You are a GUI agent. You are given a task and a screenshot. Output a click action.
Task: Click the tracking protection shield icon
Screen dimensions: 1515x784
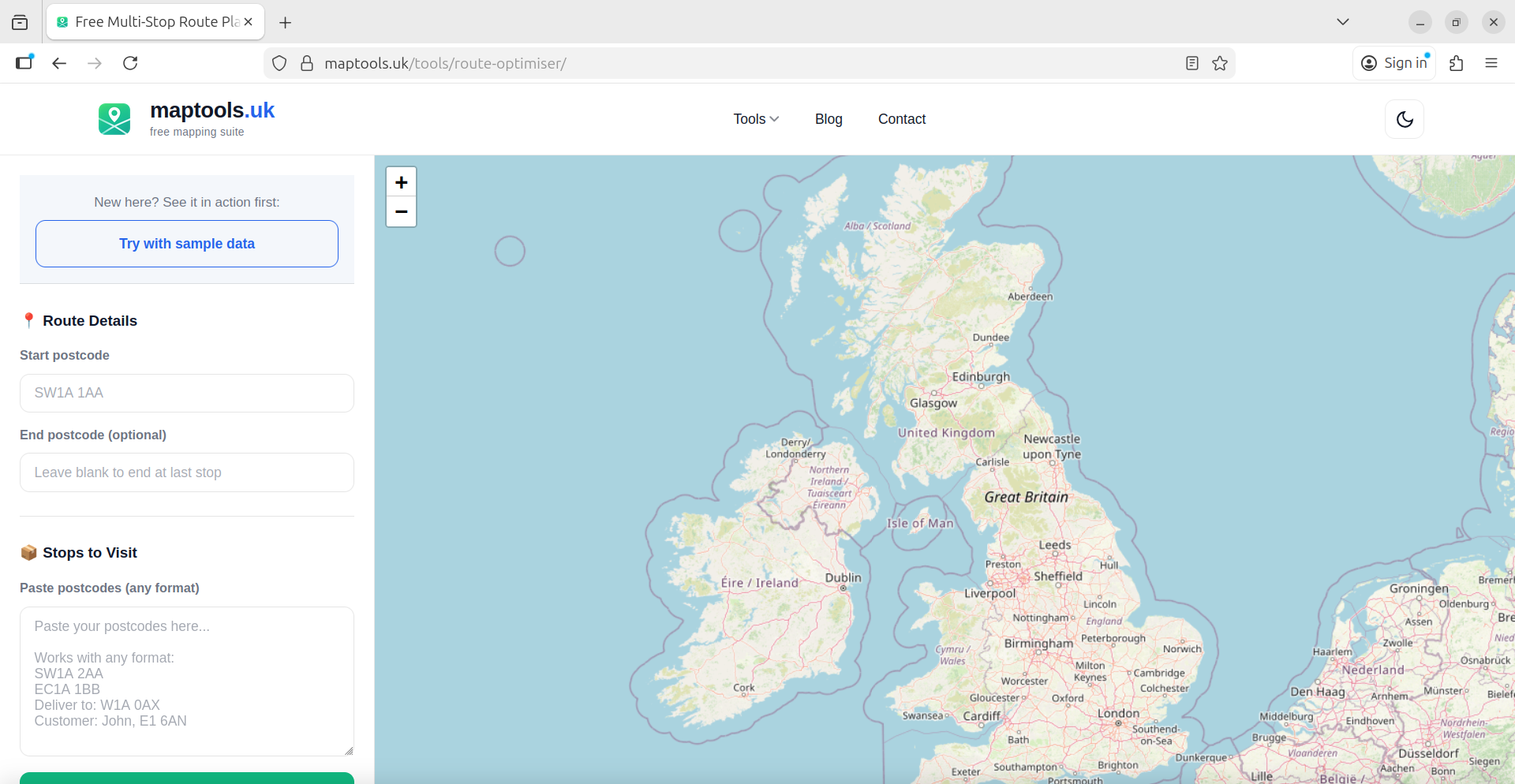279,63
